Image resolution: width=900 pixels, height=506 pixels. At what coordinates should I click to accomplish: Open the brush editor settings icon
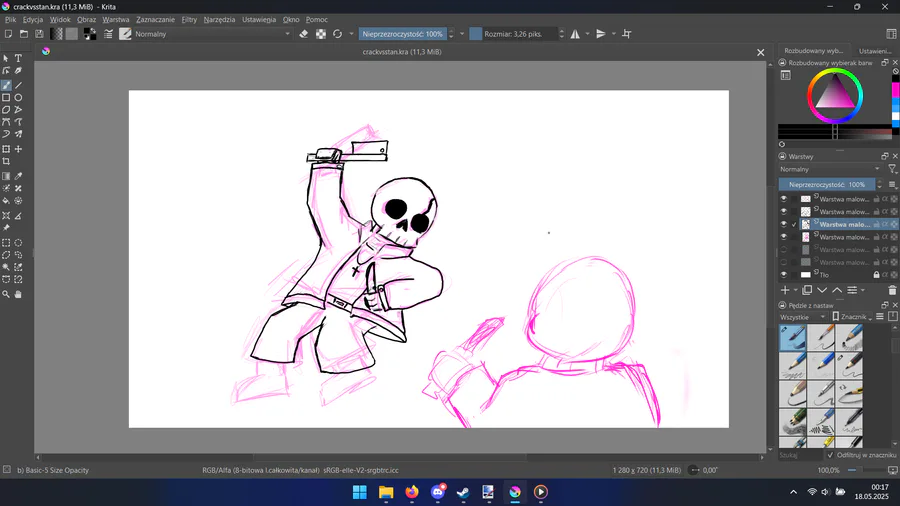coord(108,34)
